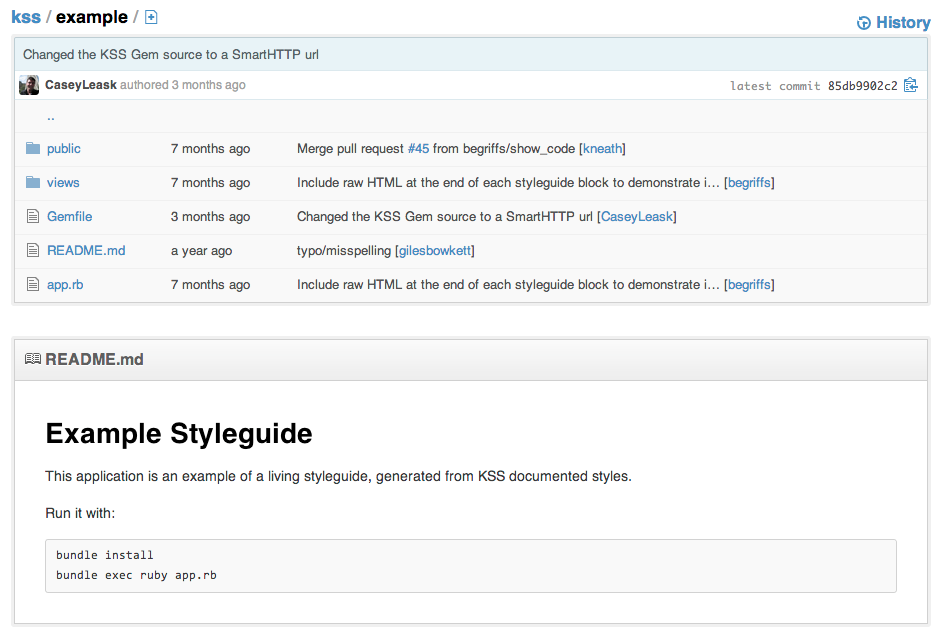Open latest commit 85db9902c2
This screenshot has width=945, height=637.
pyautogui.click(x=862, y=86)
